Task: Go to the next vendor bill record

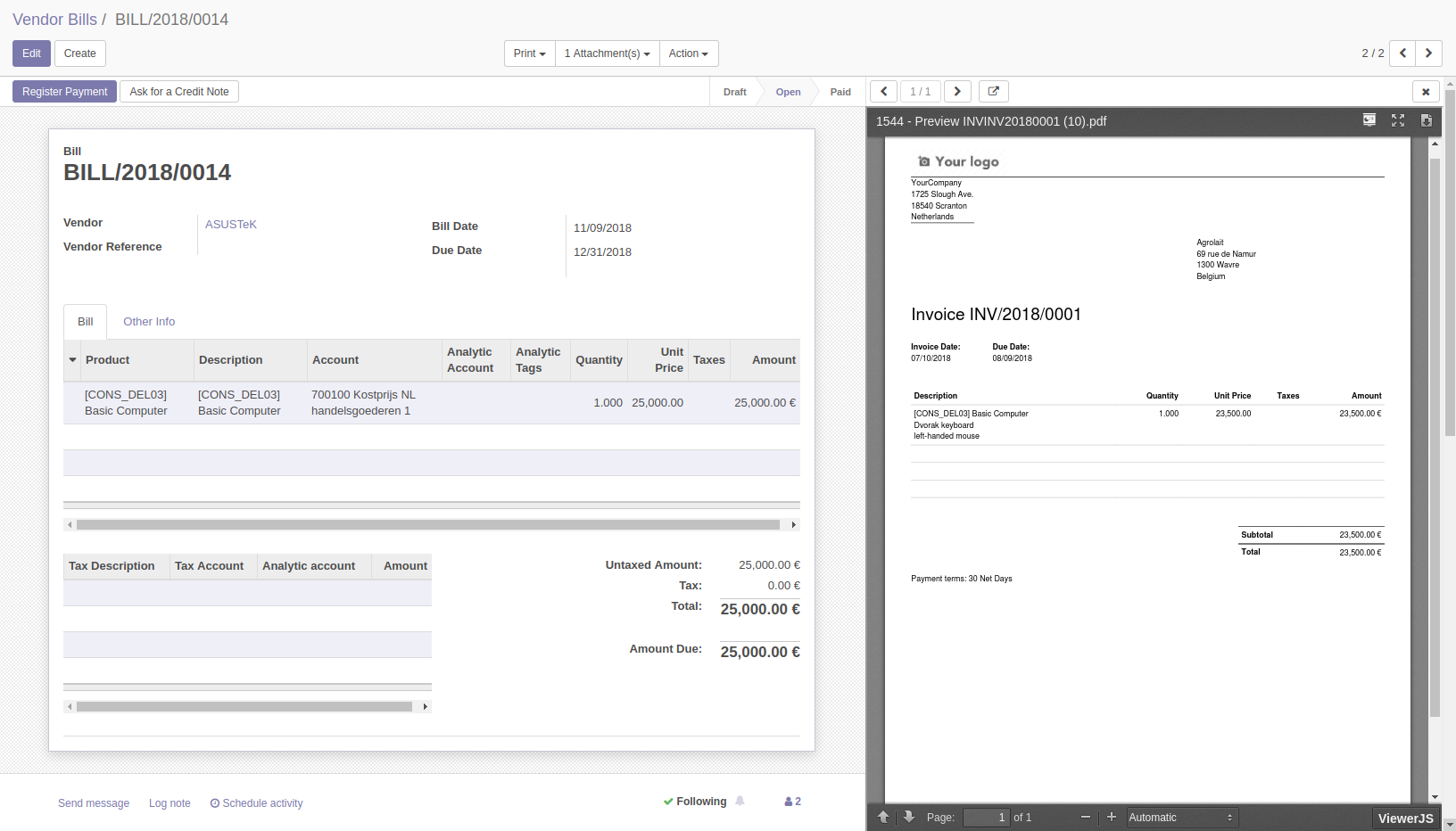Action: [x=1428, y=53]
